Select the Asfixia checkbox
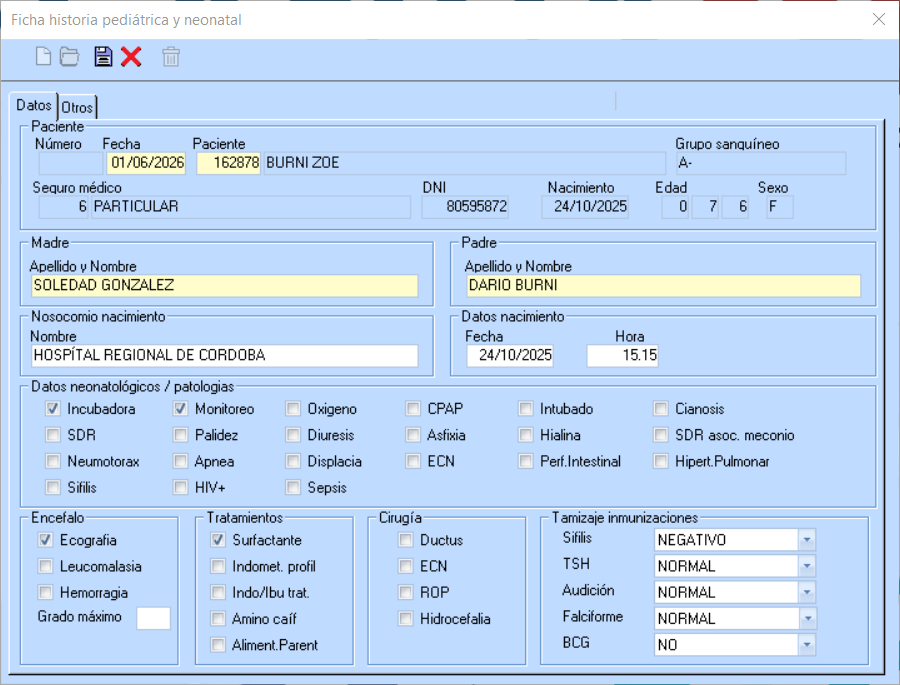The height and width of the screenshot is (685, 900). pyautogui.click(x=413, y=435)
